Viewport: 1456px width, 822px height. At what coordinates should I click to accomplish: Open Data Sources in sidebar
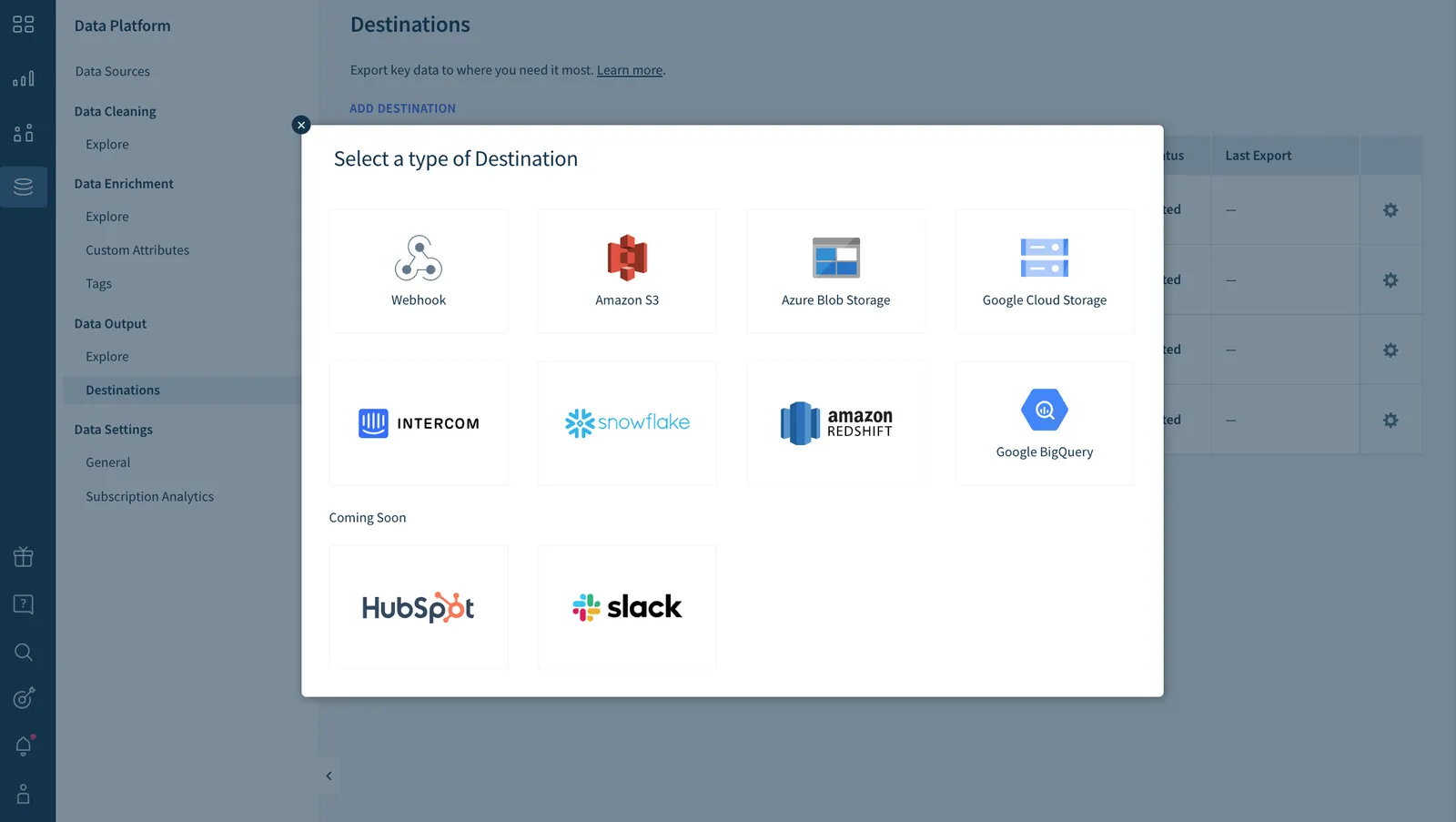pyautogui.click(x=113, y=71)
